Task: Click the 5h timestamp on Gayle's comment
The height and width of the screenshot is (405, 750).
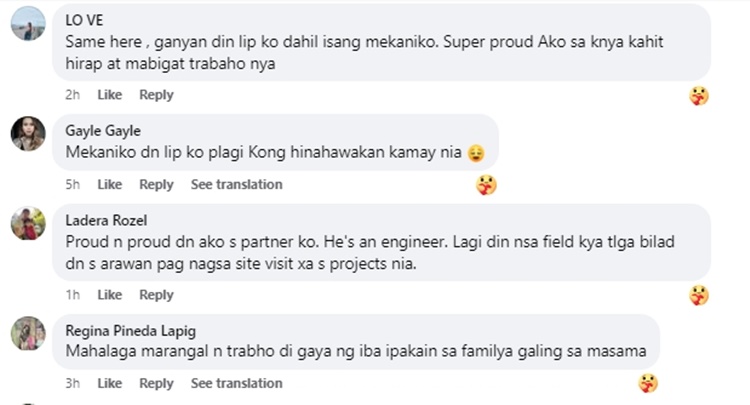Action: click(x=72, y=185)
